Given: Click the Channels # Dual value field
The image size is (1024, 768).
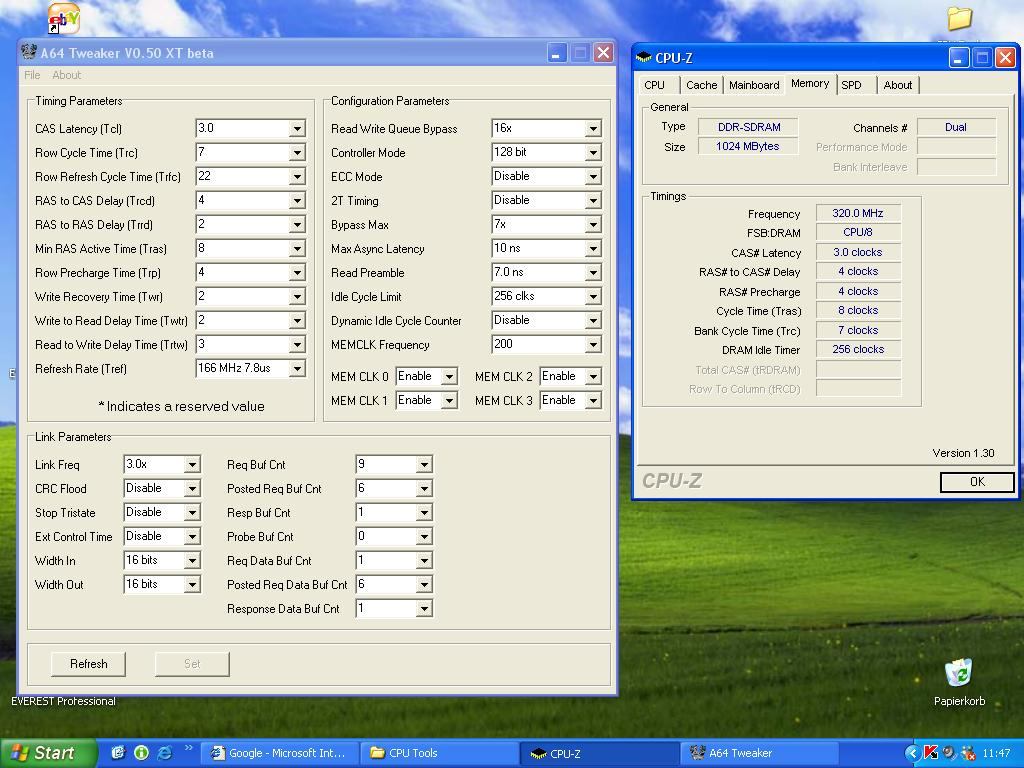Looking at the screenshot, I should coord(956,127).
